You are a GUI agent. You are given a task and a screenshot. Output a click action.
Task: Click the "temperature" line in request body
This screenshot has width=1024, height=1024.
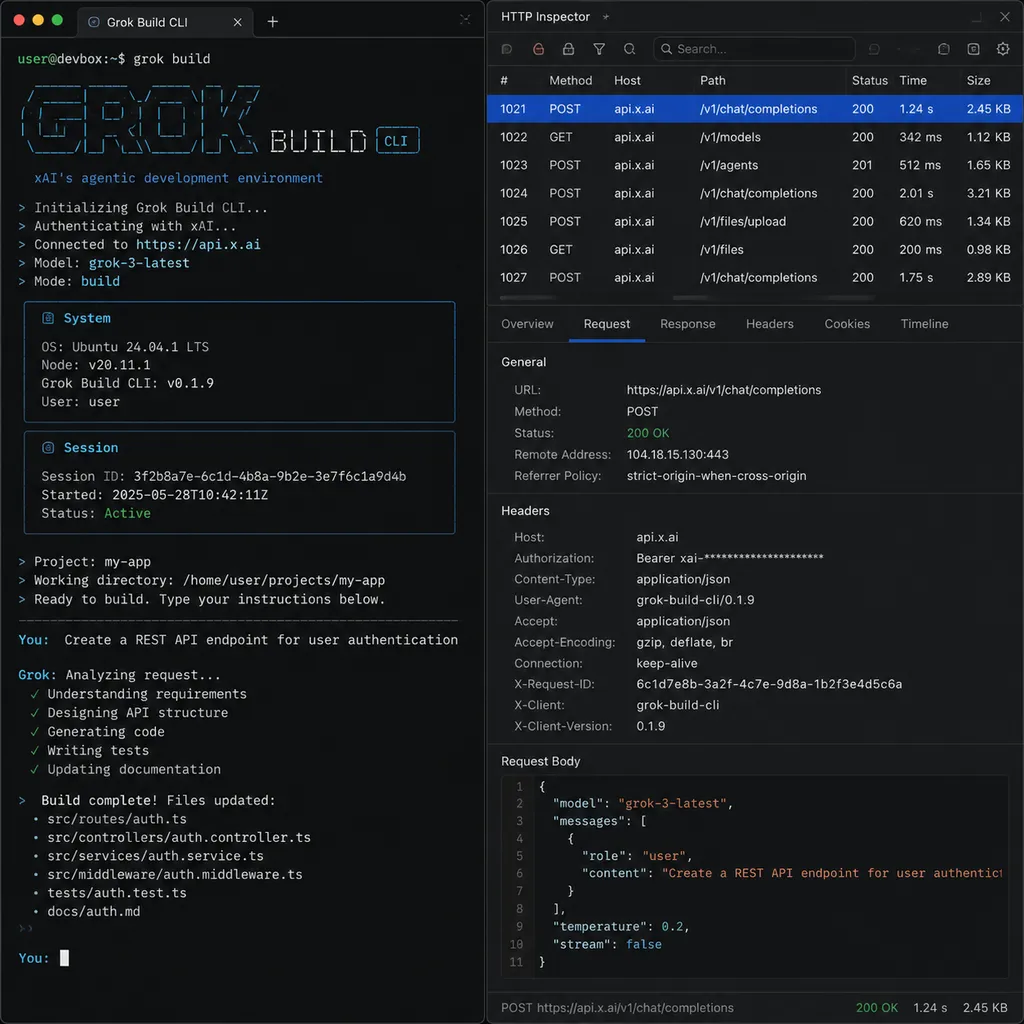pos(620,927)
